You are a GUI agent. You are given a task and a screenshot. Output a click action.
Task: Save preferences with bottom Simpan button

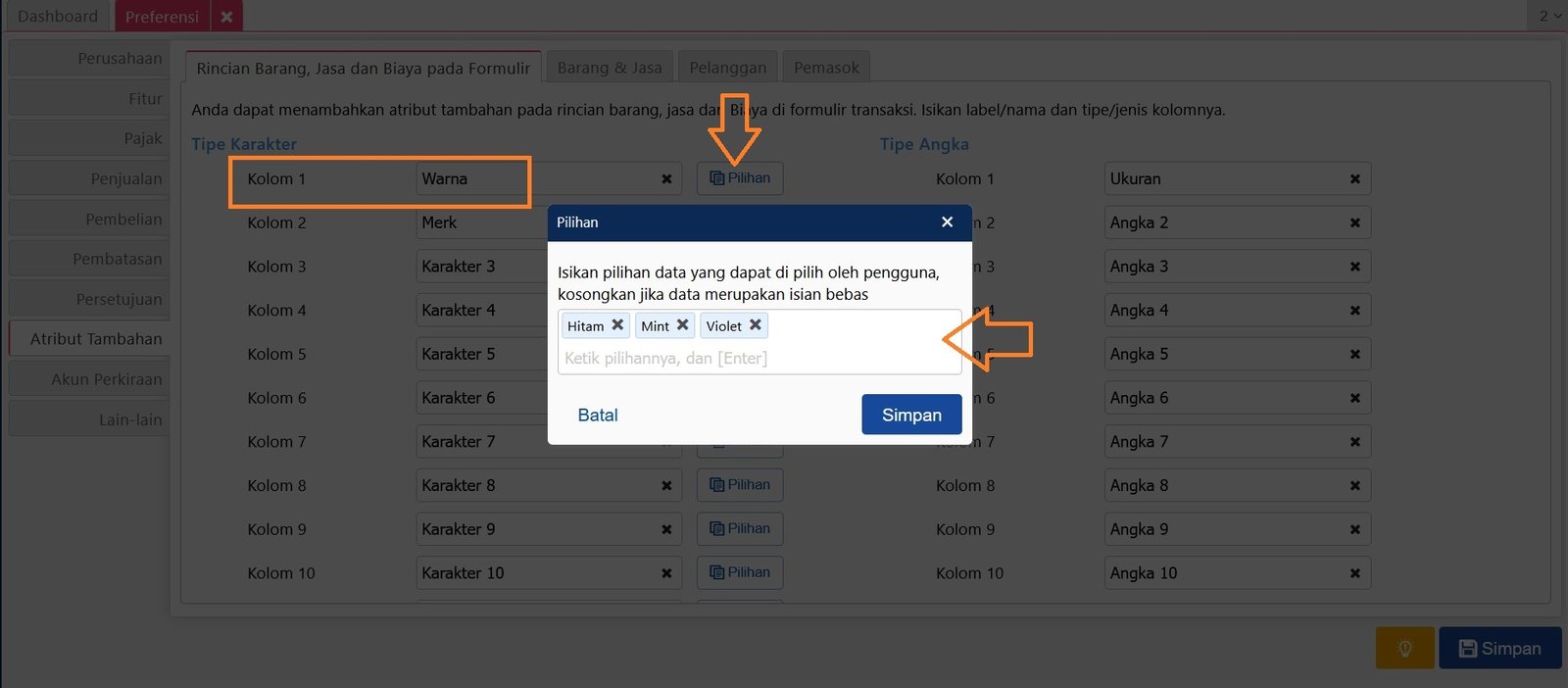[1499, 648]
